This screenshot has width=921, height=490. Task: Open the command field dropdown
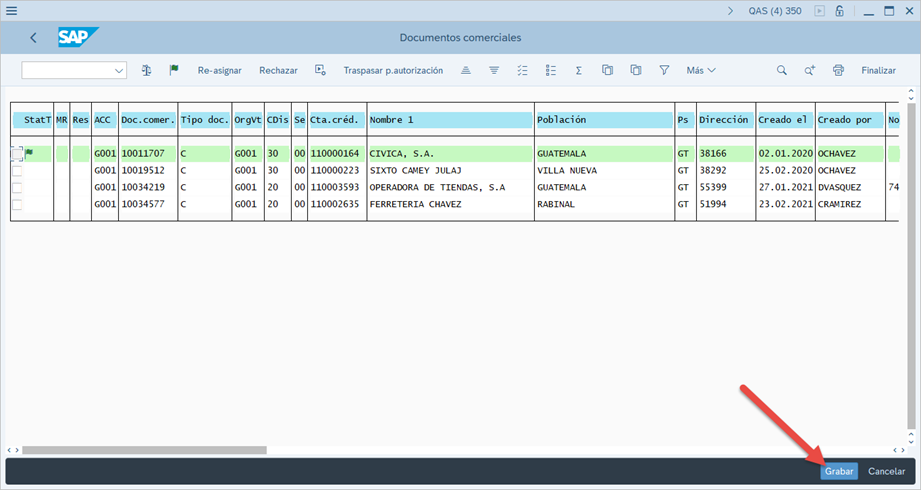pyautogui.click(x=120, y=70)
